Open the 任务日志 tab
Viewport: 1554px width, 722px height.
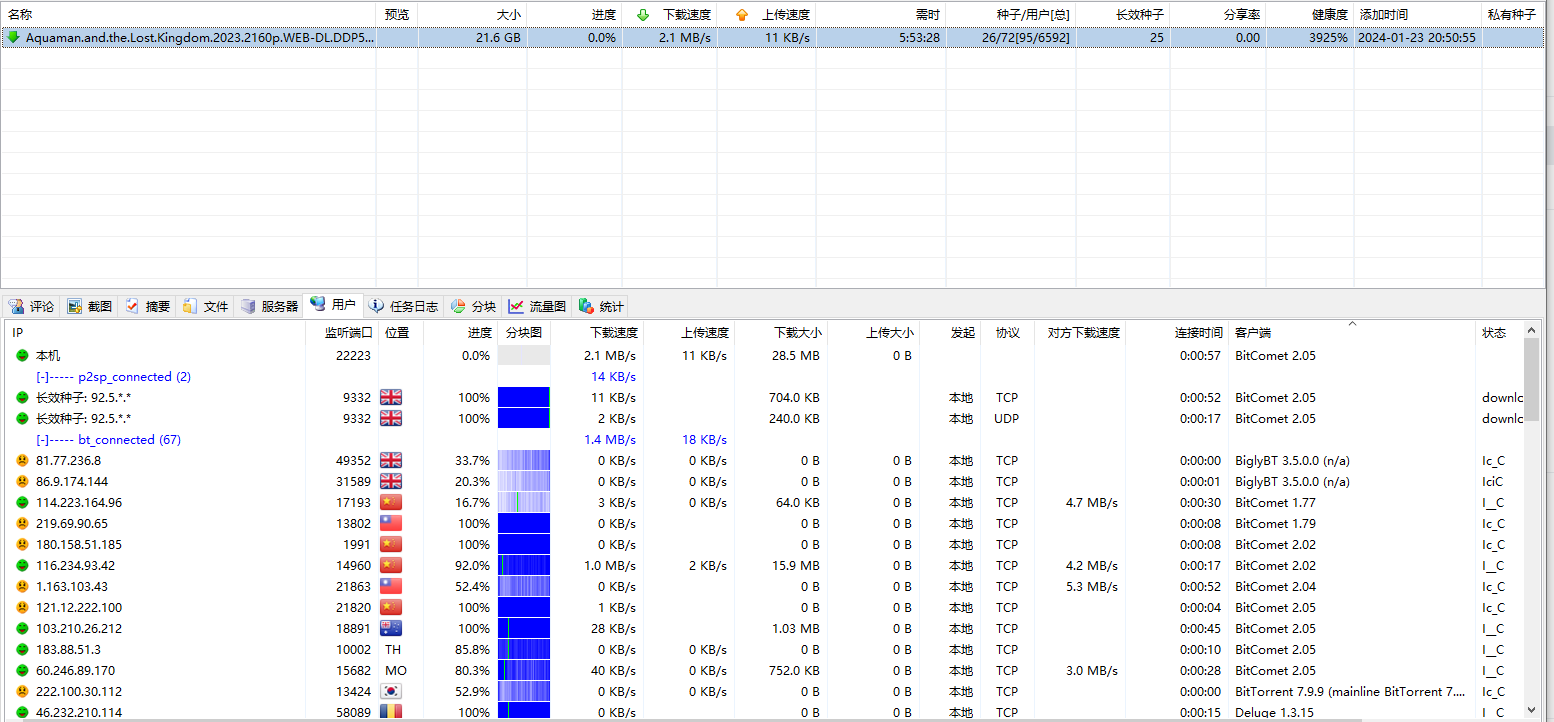click(x=403, y=306)
